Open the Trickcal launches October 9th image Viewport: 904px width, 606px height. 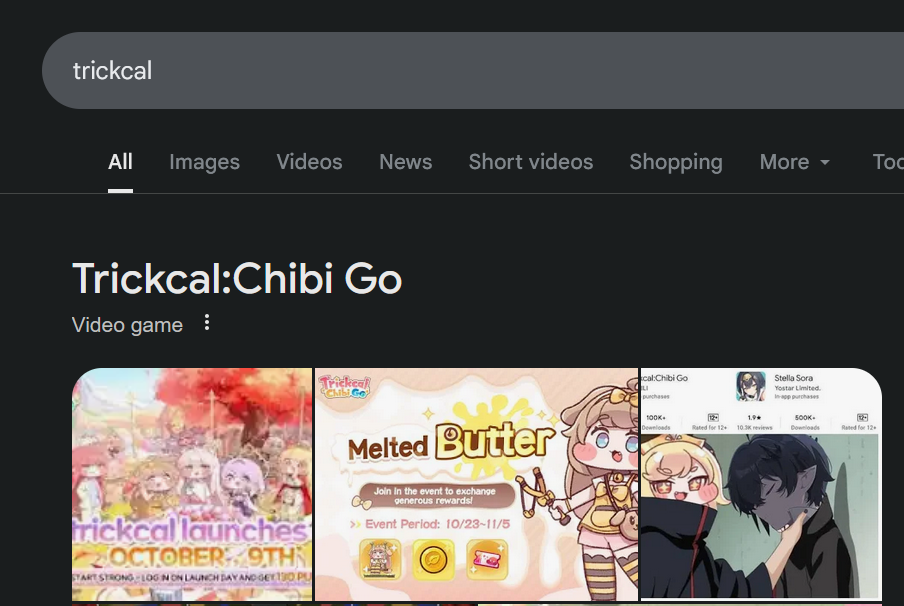192,484
